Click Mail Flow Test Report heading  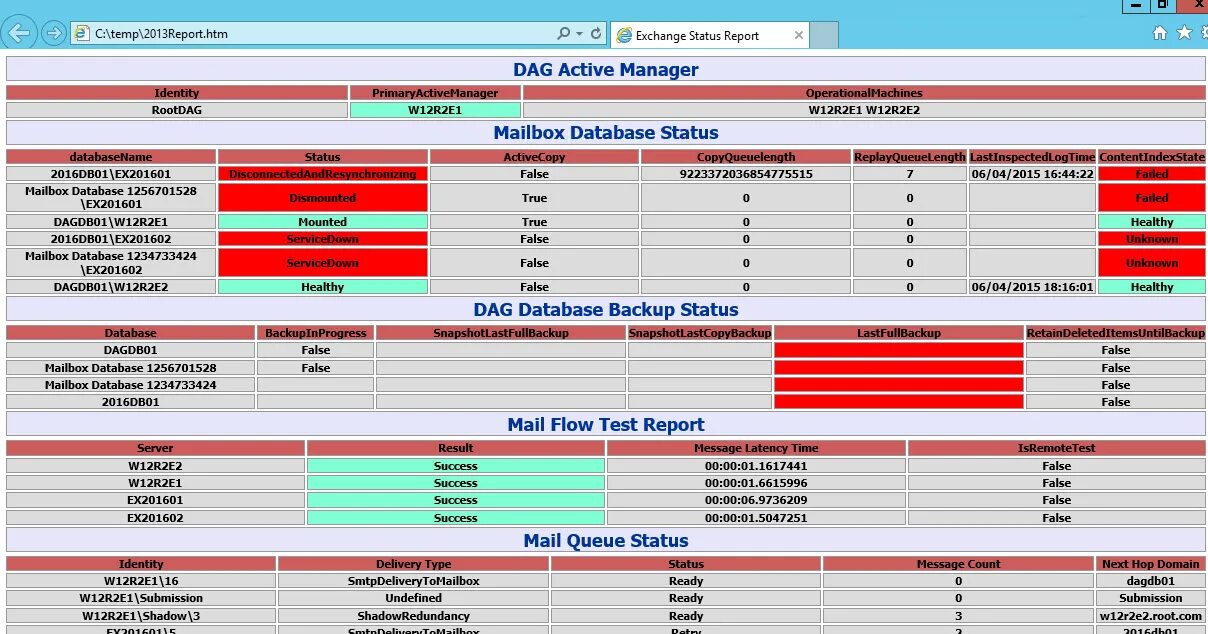[606, 424]
